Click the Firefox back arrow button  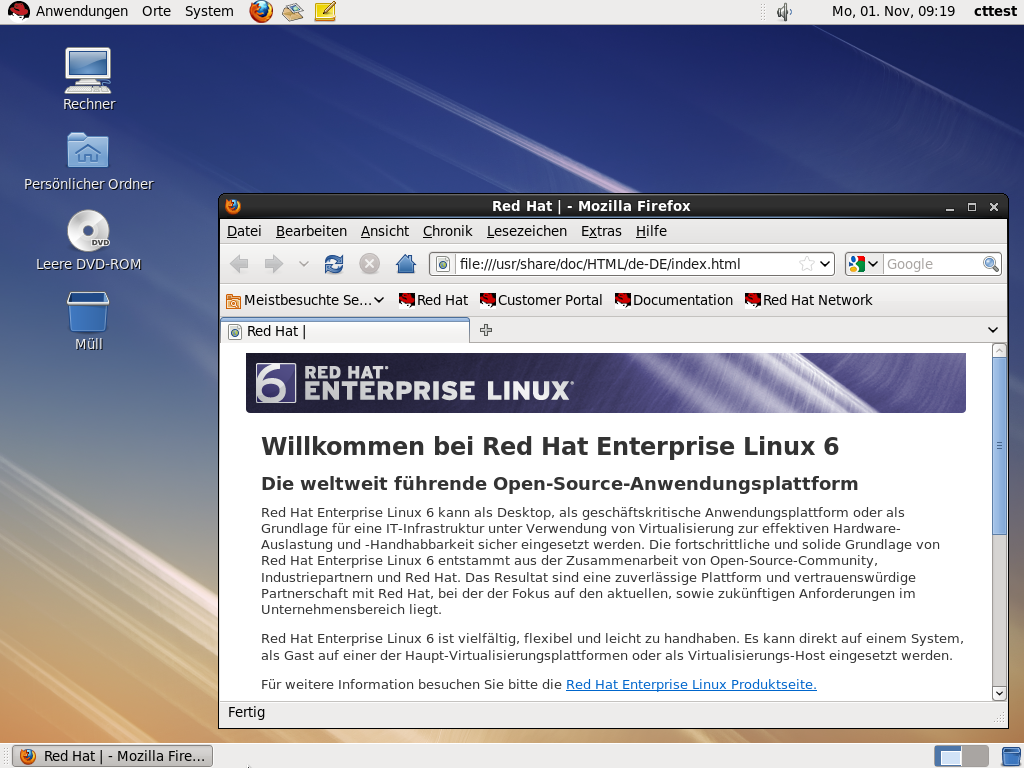point(239,264)
